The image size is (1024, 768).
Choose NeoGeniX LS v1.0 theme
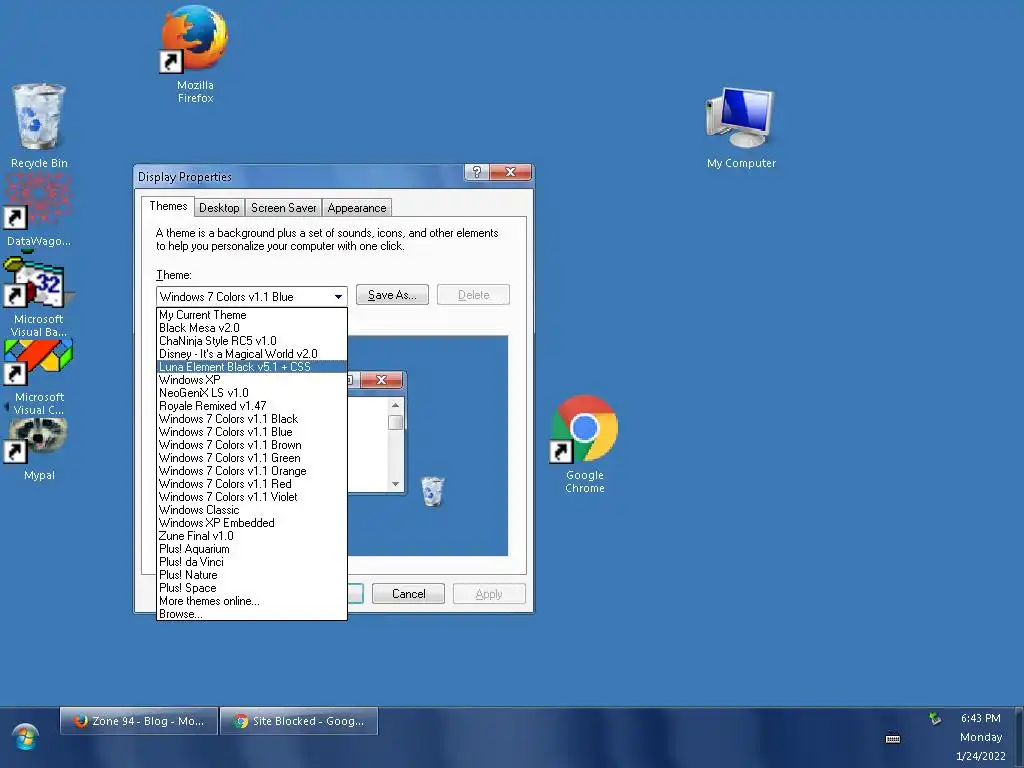pos(251,393)
